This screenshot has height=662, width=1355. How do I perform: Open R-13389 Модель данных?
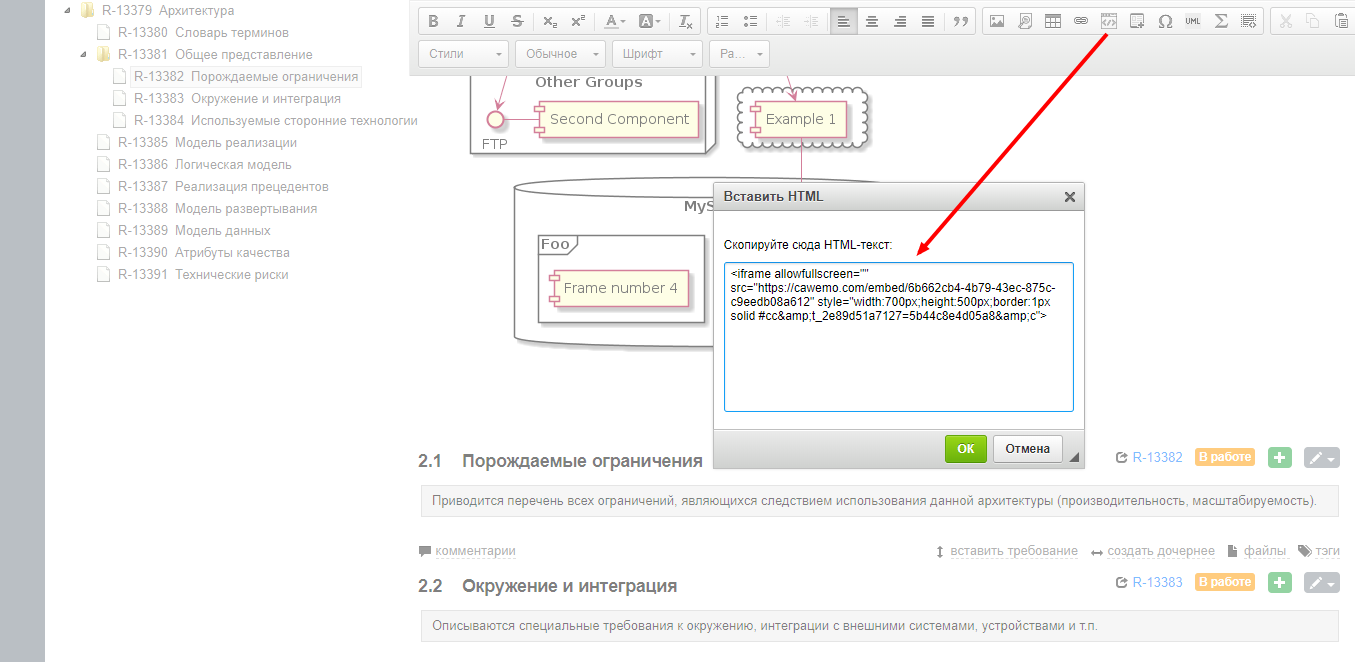[x=194, y=230]
